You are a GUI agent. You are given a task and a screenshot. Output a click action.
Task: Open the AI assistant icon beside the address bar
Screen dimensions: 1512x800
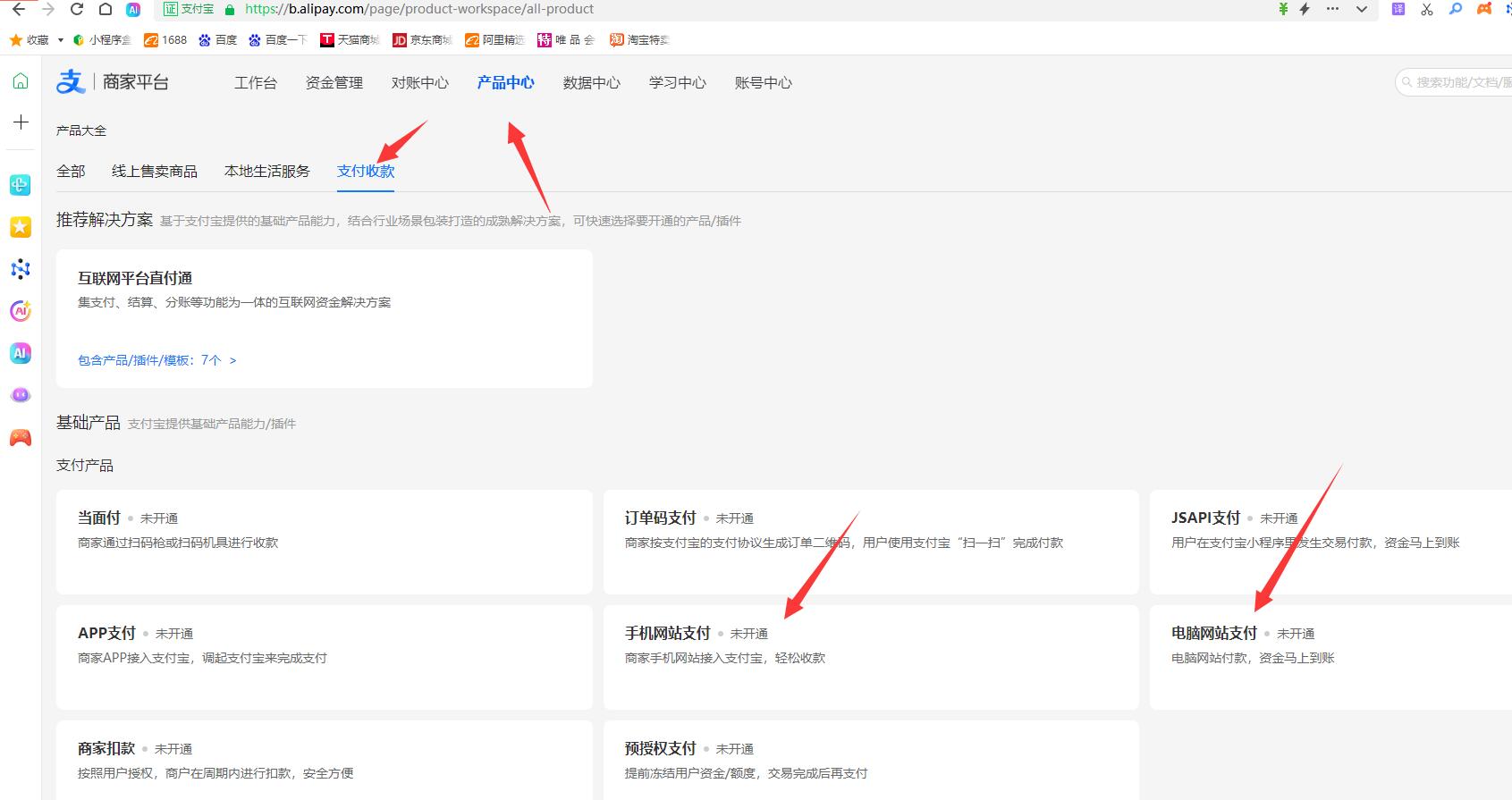click(x=133, y=10)
